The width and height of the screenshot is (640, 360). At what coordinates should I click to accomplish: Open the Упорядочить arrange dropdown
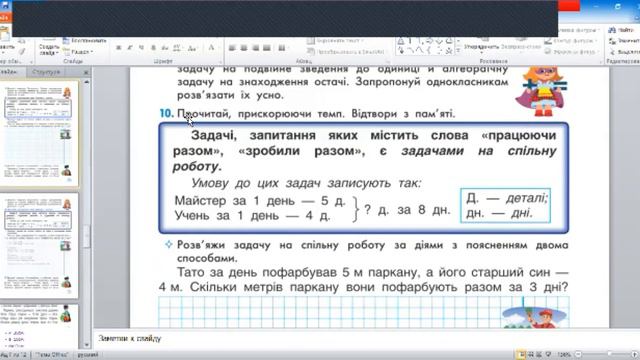coord(482,47)
